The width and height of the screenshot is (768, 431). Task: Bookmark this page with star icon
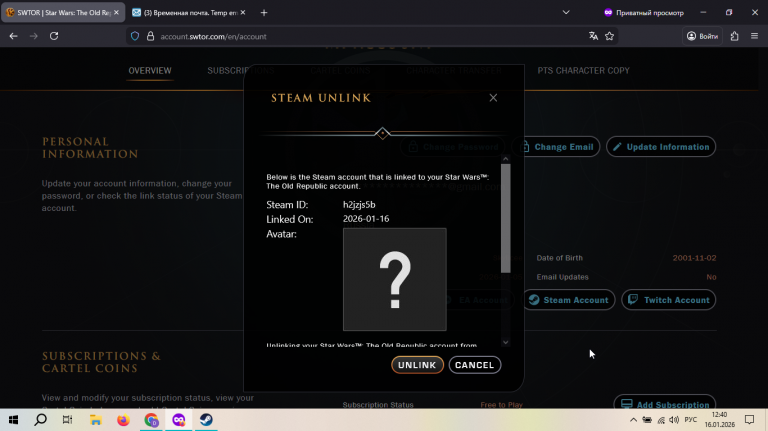tap(609, 36)
